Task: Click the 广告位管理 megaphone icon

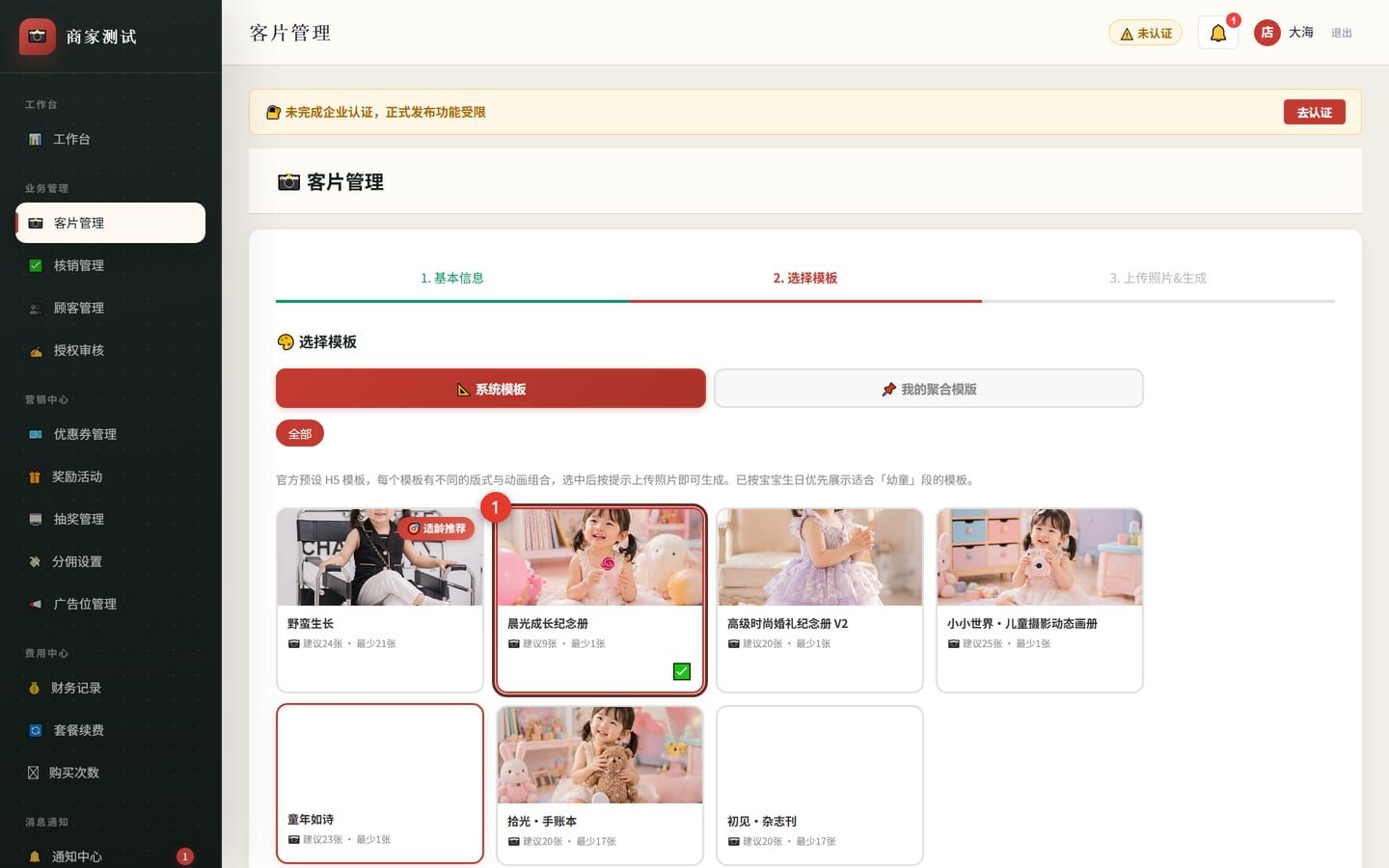Action: point(36,604)
